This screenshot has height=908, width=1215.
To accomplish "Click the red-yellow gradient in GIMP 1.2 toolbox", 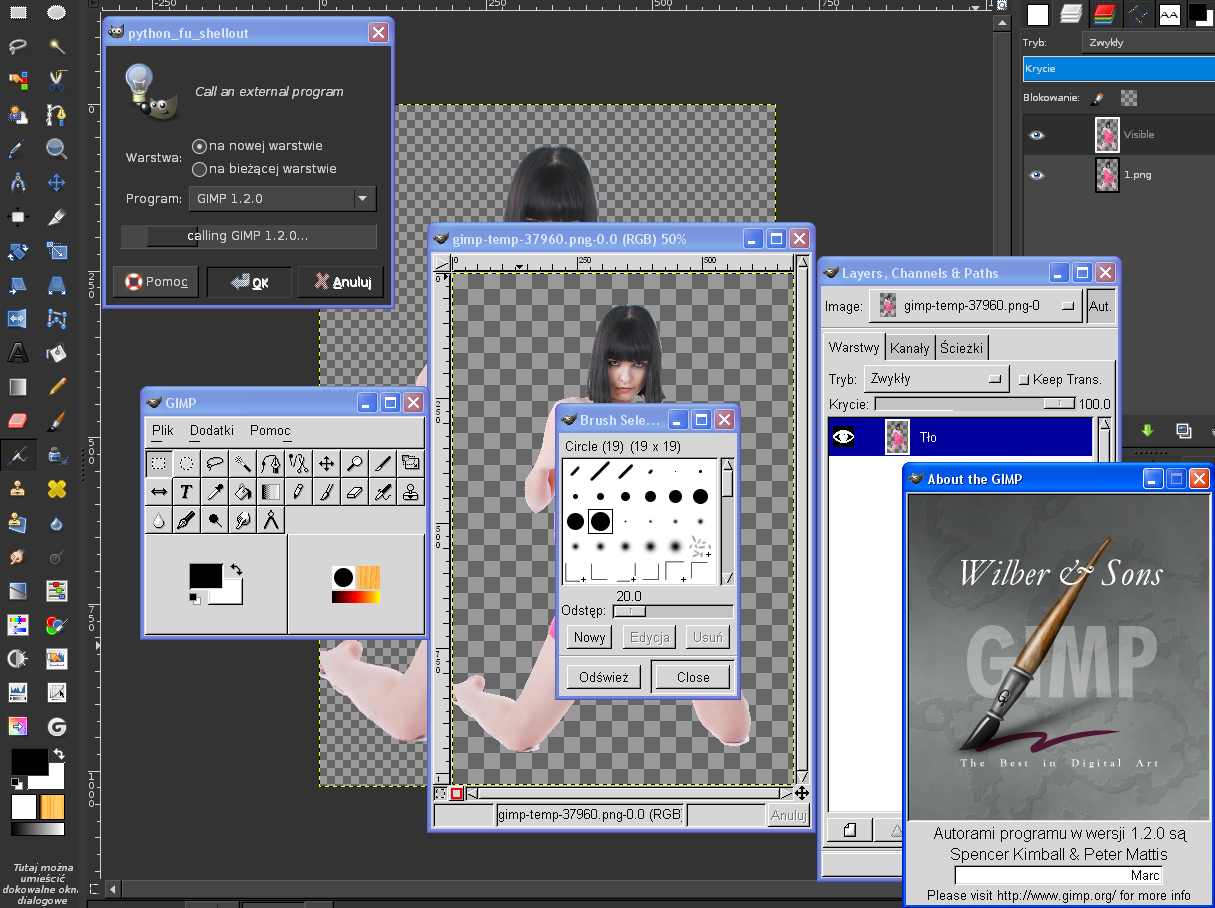I will [x=356, y=597].
